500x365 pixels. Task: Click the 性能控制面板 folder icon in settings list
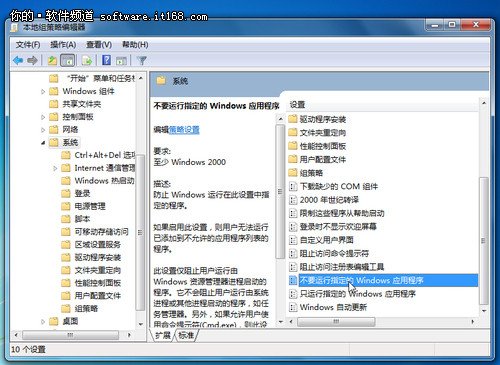292,146
